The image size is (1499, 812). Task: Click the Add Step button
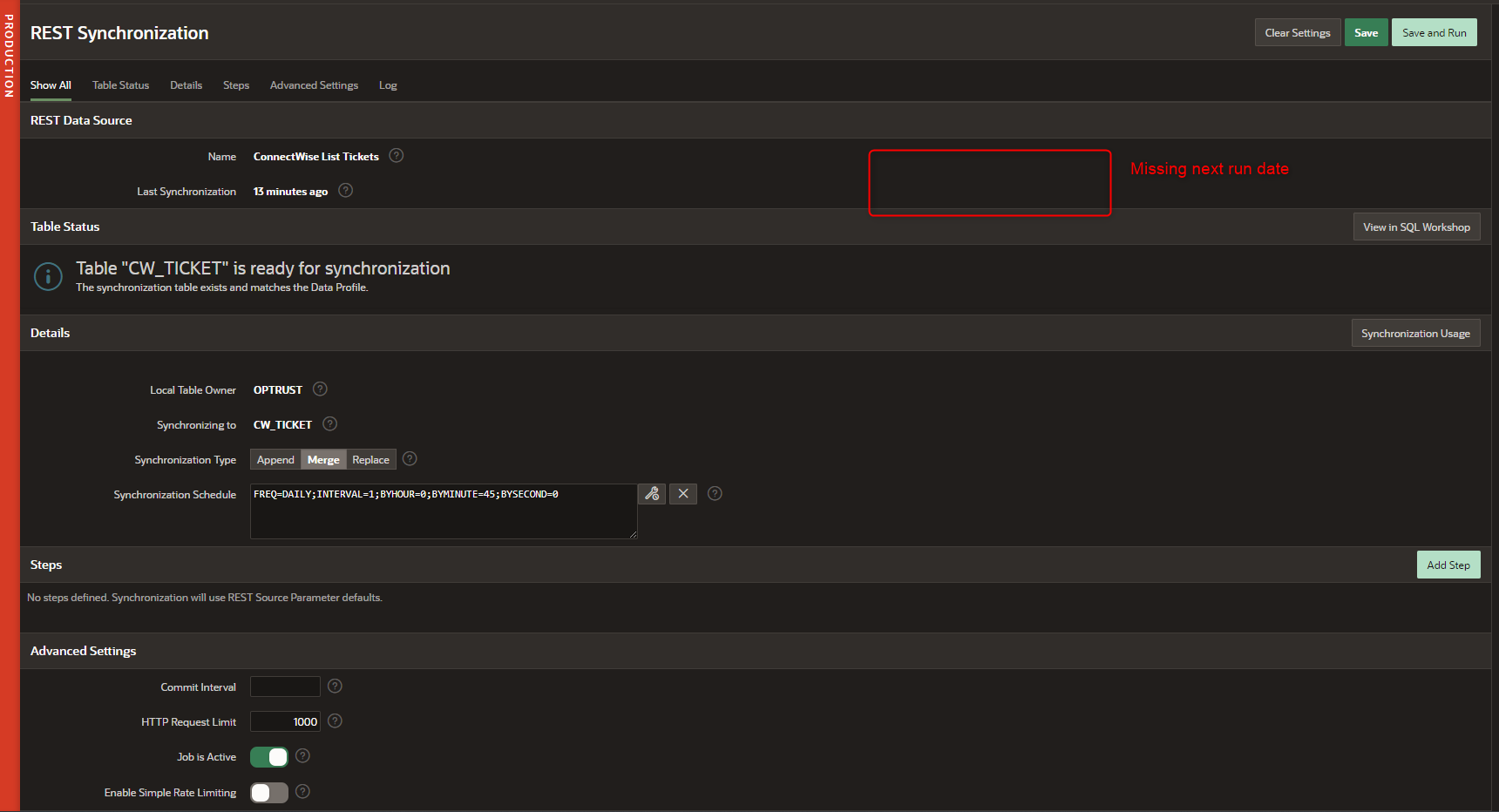coord(1448,564)
